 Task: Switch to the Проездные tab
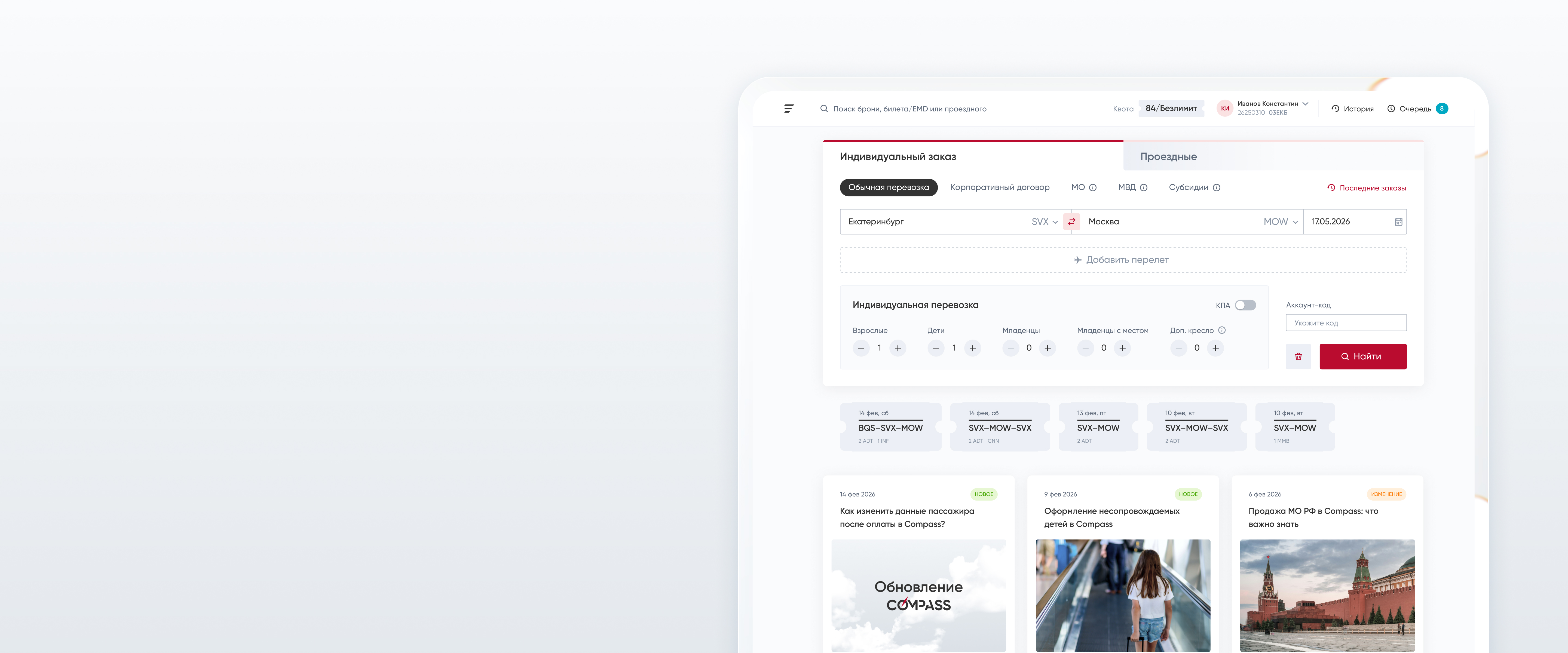1168,156
